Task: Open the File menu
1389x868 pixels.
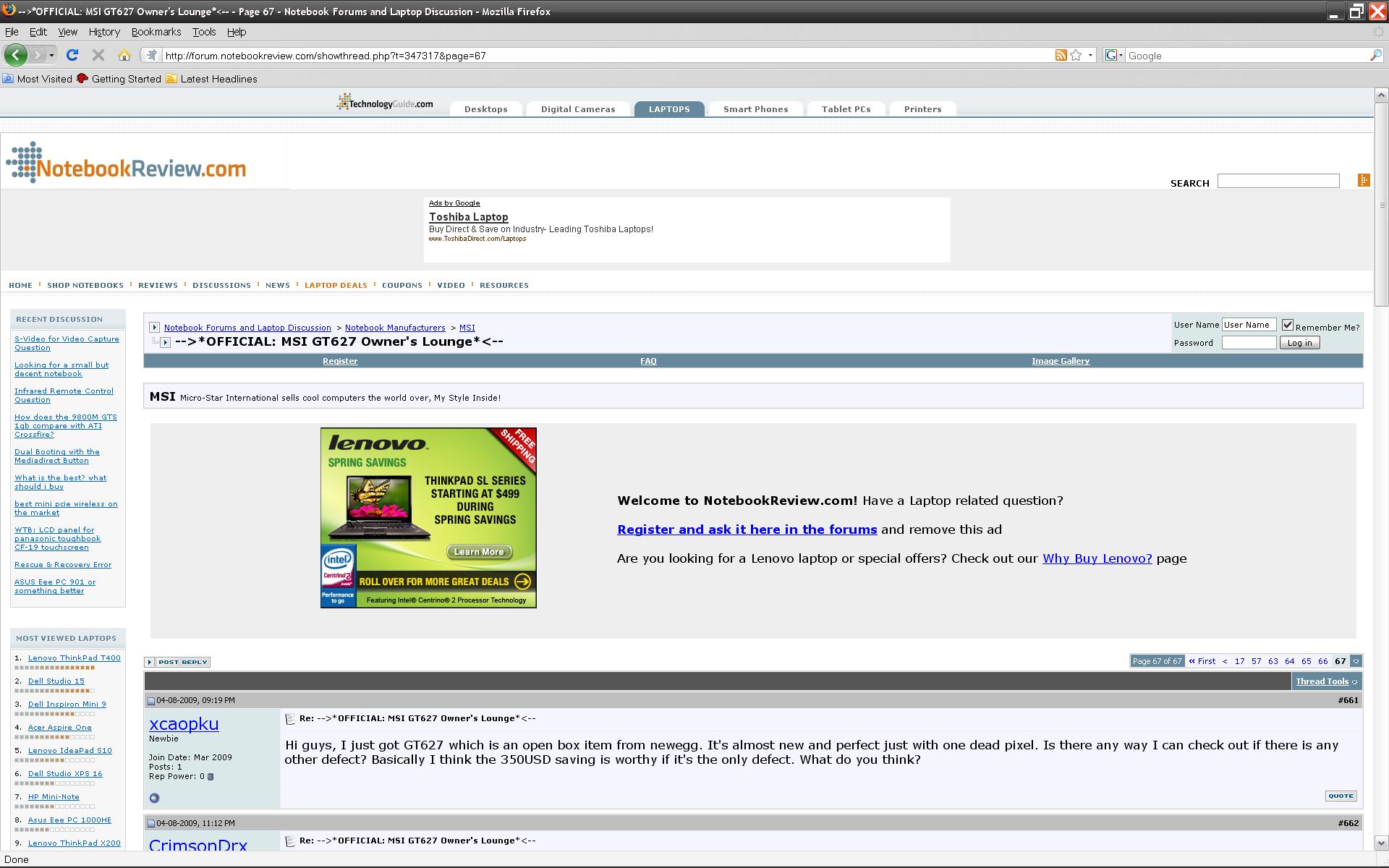Action: [12, 32]
